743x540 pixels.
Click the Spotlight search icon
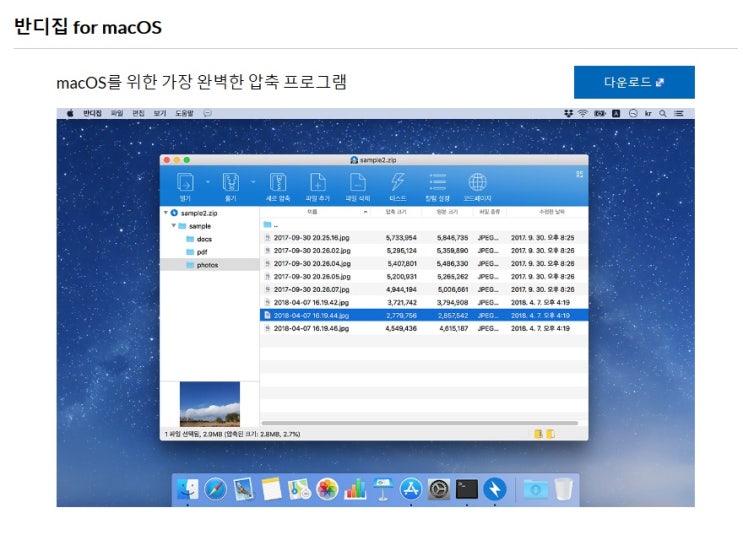663,113
